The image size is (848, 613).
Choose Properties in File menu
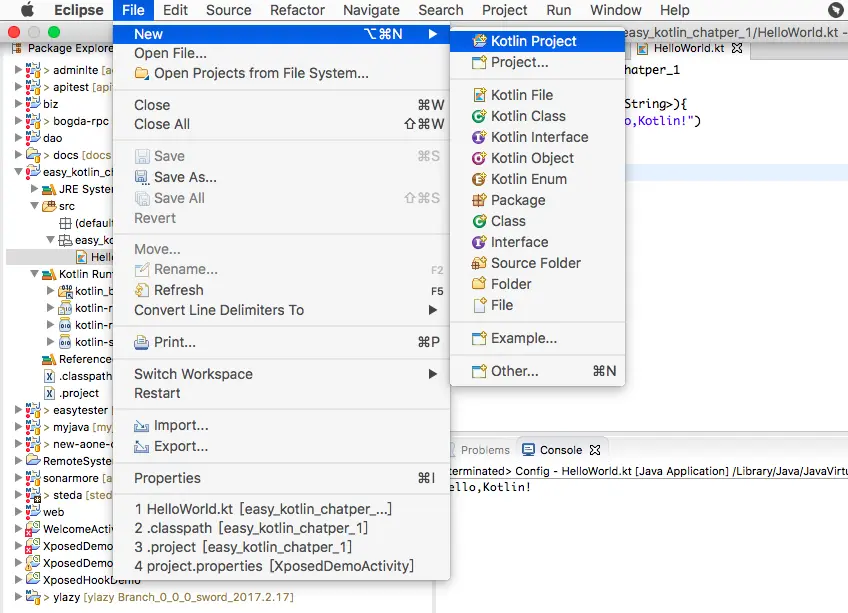(x=282, y=478)
